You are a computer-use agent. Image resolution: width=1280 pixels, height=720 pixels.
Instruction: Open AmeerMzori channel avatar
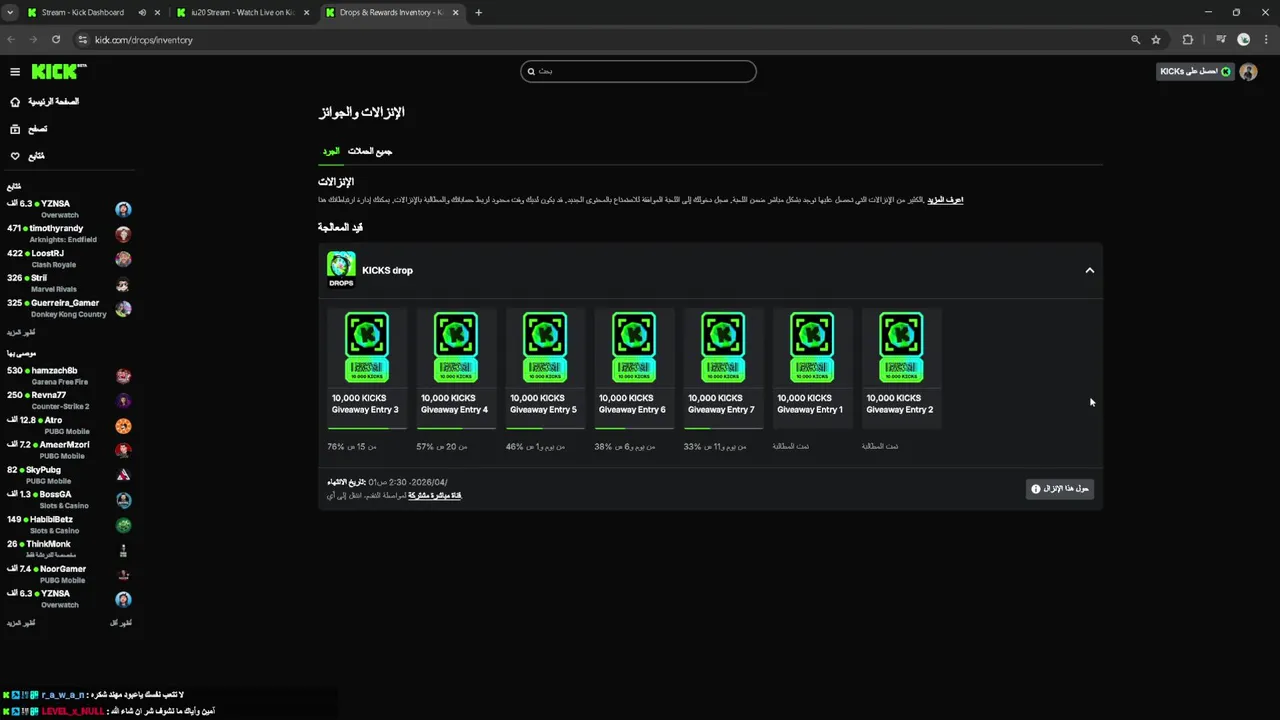(x=123, y=450)
